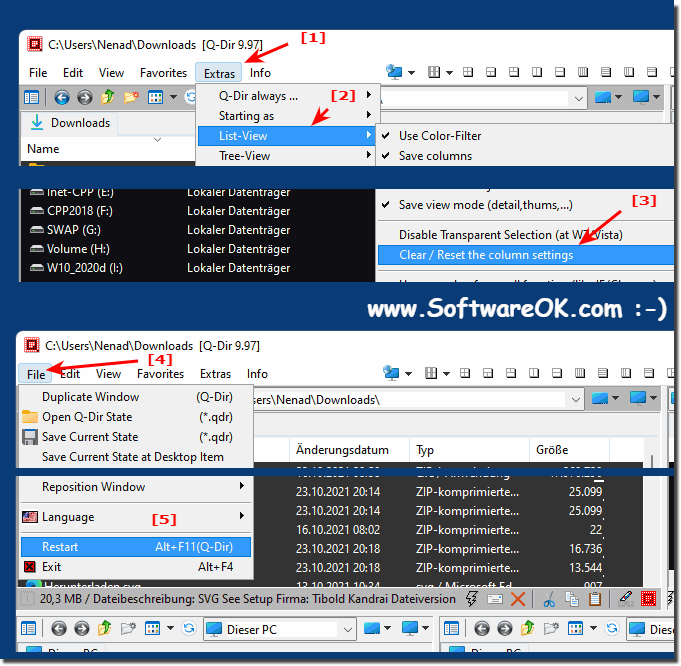Click the lightning bolt icon in status bar
This screenshot has height=666, width=681.
tap(472, 599)
